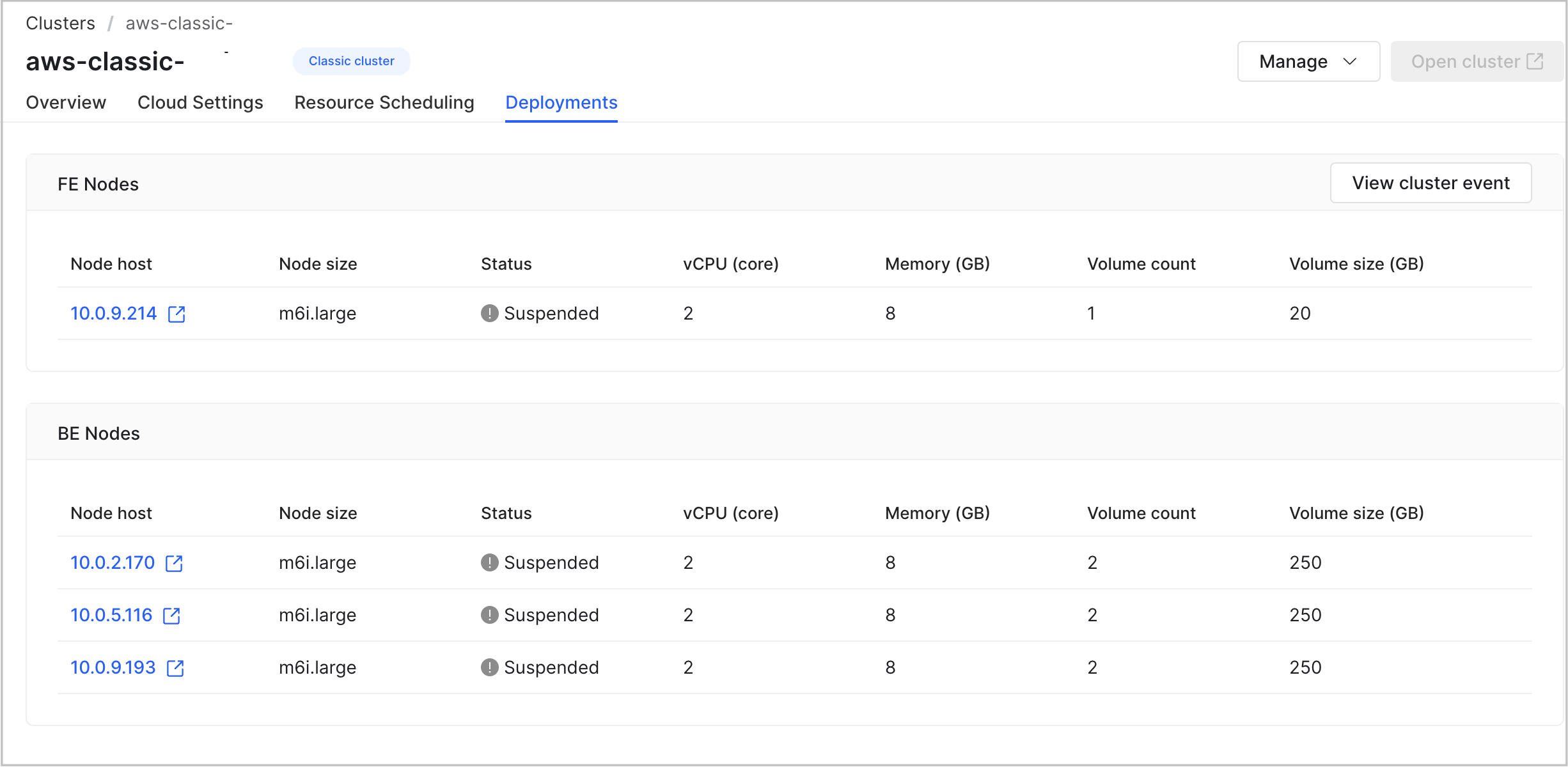Go to the Resource Scheduling tab

point(384,102)
